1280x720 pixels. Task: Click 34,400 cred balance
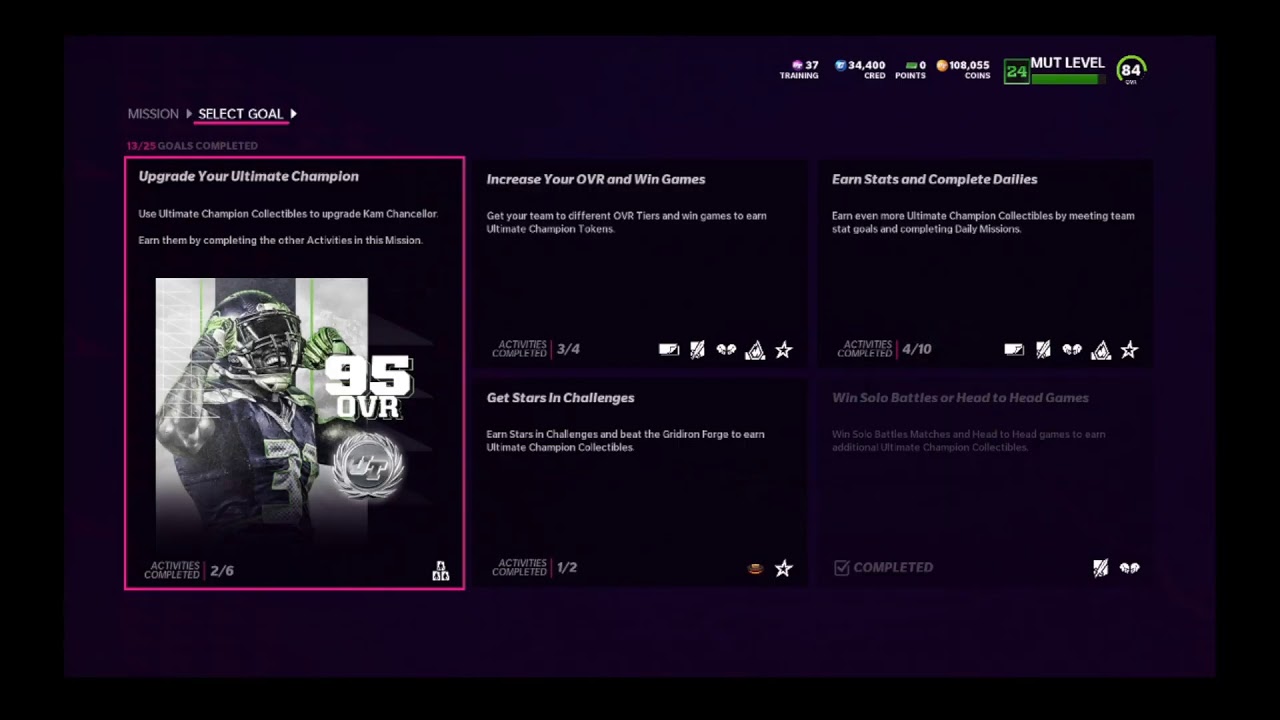[866, 65]
